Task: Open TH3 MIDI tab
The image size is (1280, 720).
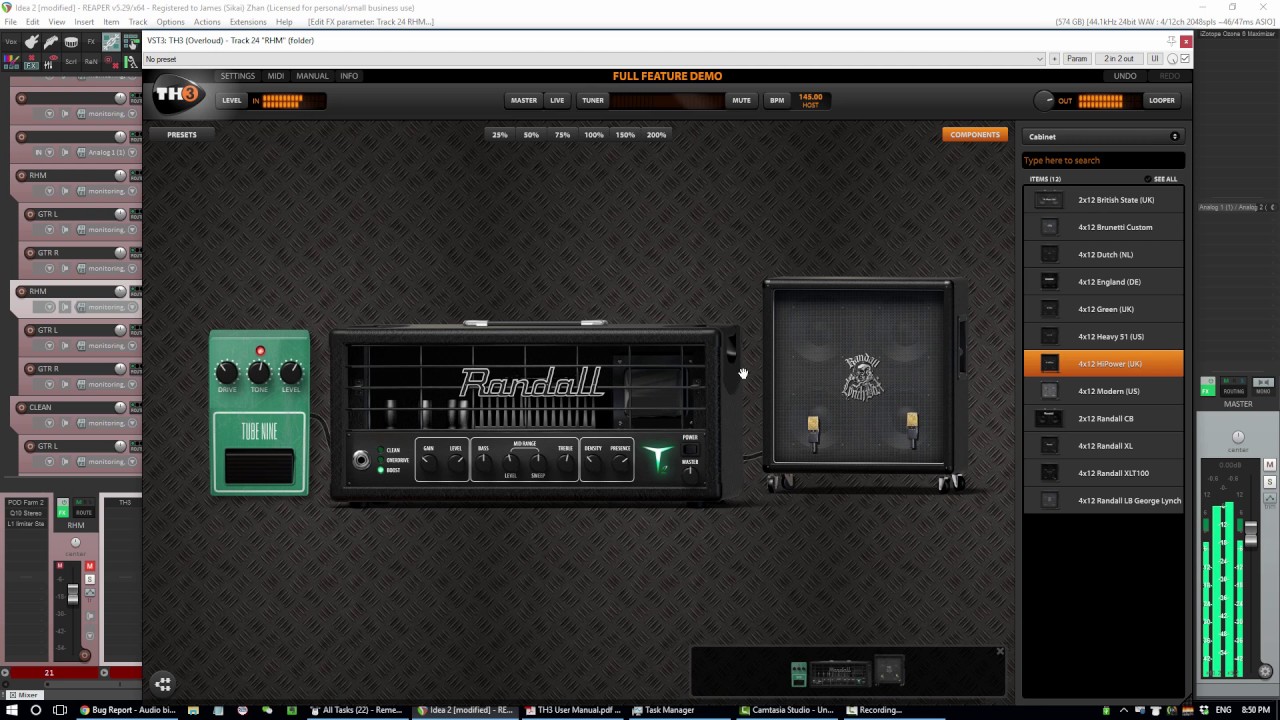Action: 276,76
